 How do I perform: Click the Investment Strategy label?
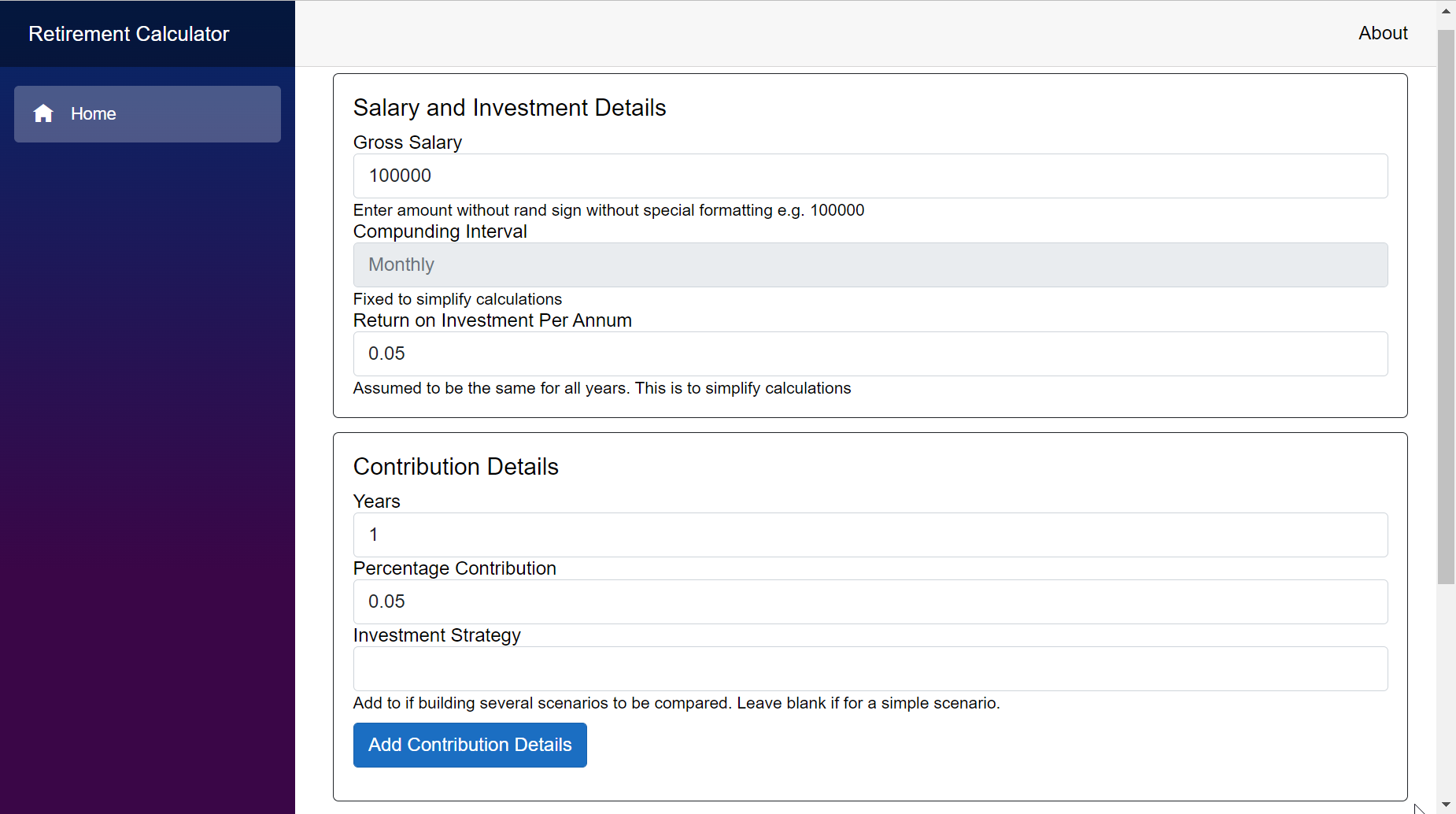pos(437,635)
